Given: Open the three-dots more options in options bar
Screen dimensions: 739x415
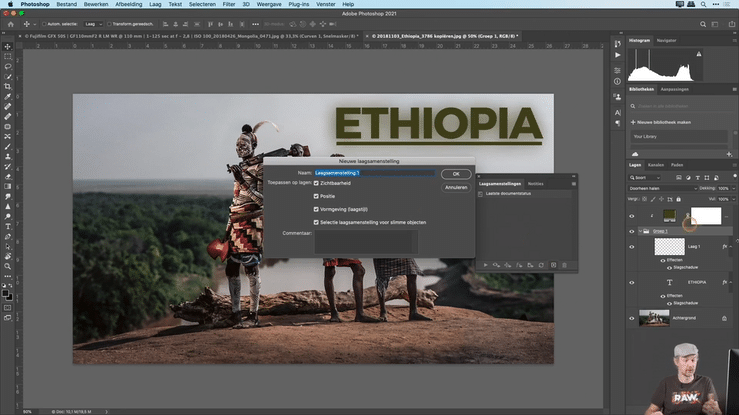Looking at the screenshot, I should coord(255,24).
